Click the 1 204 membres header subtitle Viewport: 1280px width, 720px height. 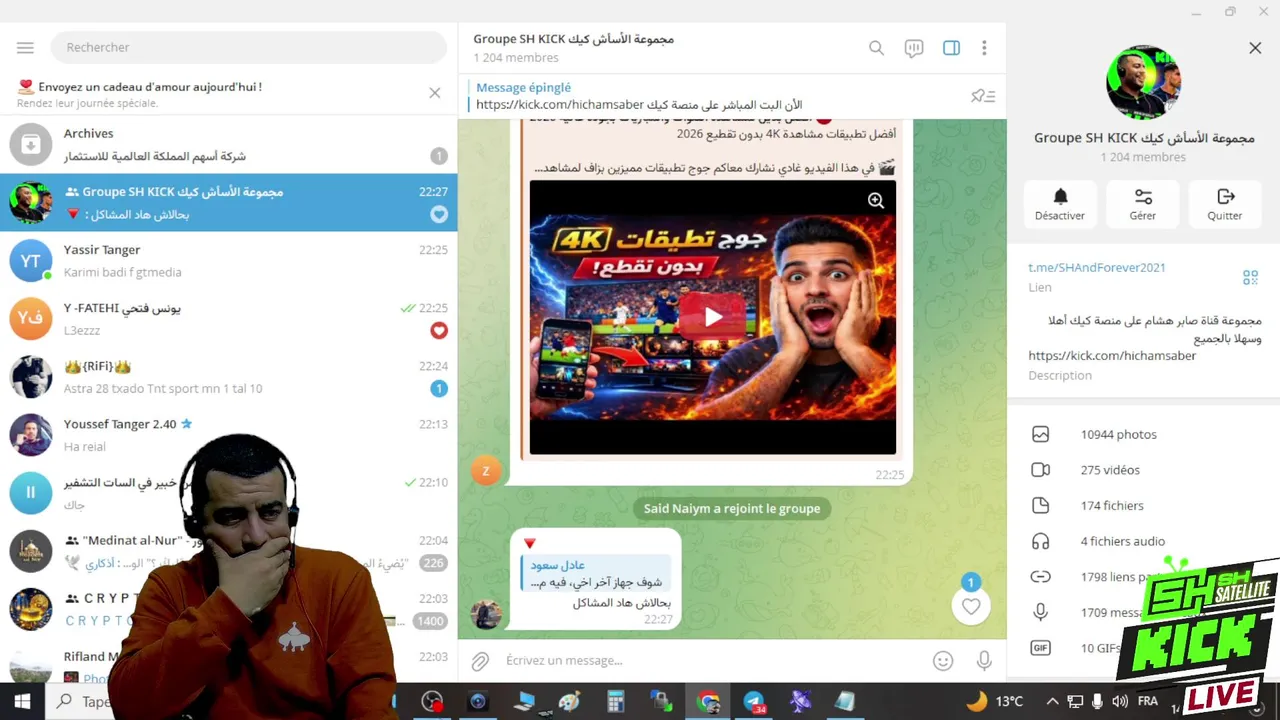516,58
